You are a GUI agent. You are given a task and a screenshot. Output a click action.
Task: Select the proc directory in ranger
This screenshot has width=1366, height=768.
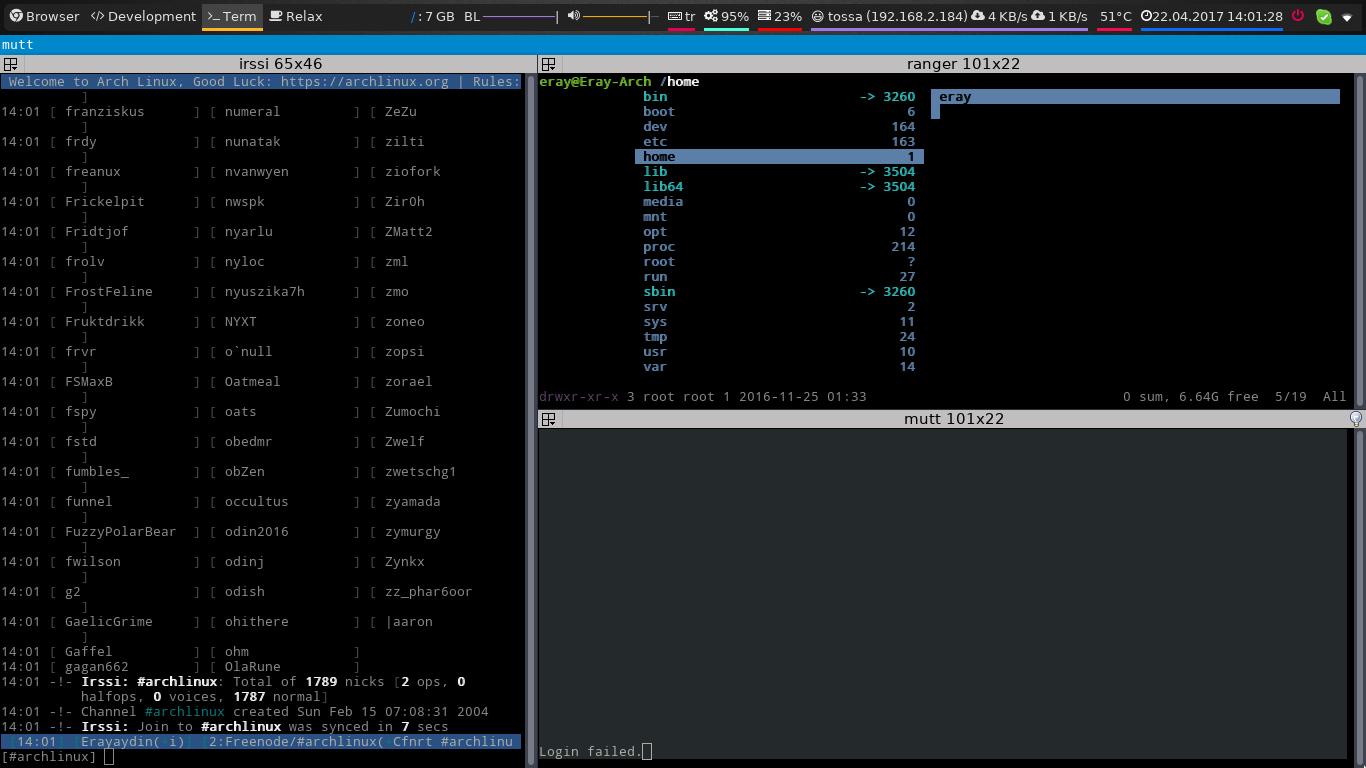click(x=779, y=247)
